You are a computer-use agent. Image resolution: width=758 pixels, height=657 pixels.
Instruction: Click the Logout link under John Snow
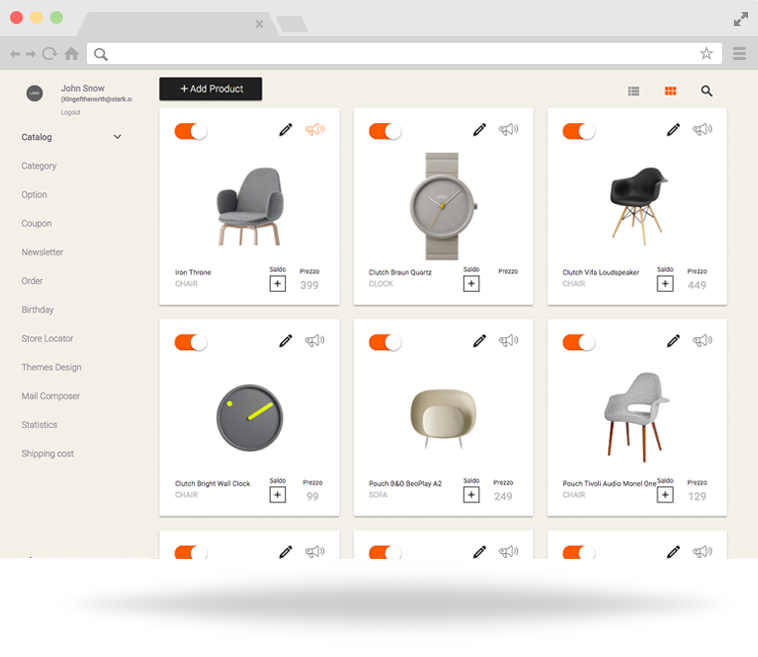coord(70,112)
